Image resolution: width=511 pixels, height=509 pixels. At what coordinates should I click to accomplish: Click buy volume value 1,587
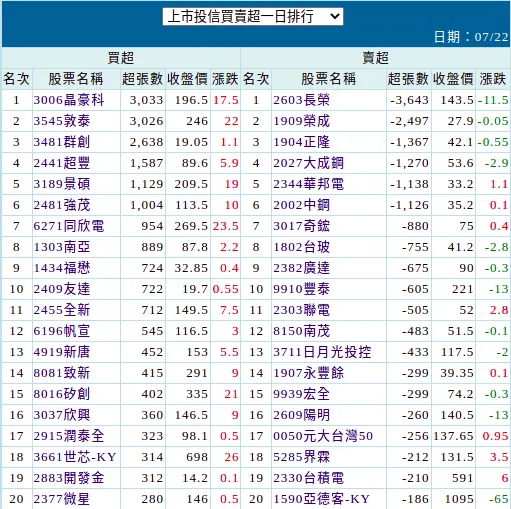pos(147,163)
